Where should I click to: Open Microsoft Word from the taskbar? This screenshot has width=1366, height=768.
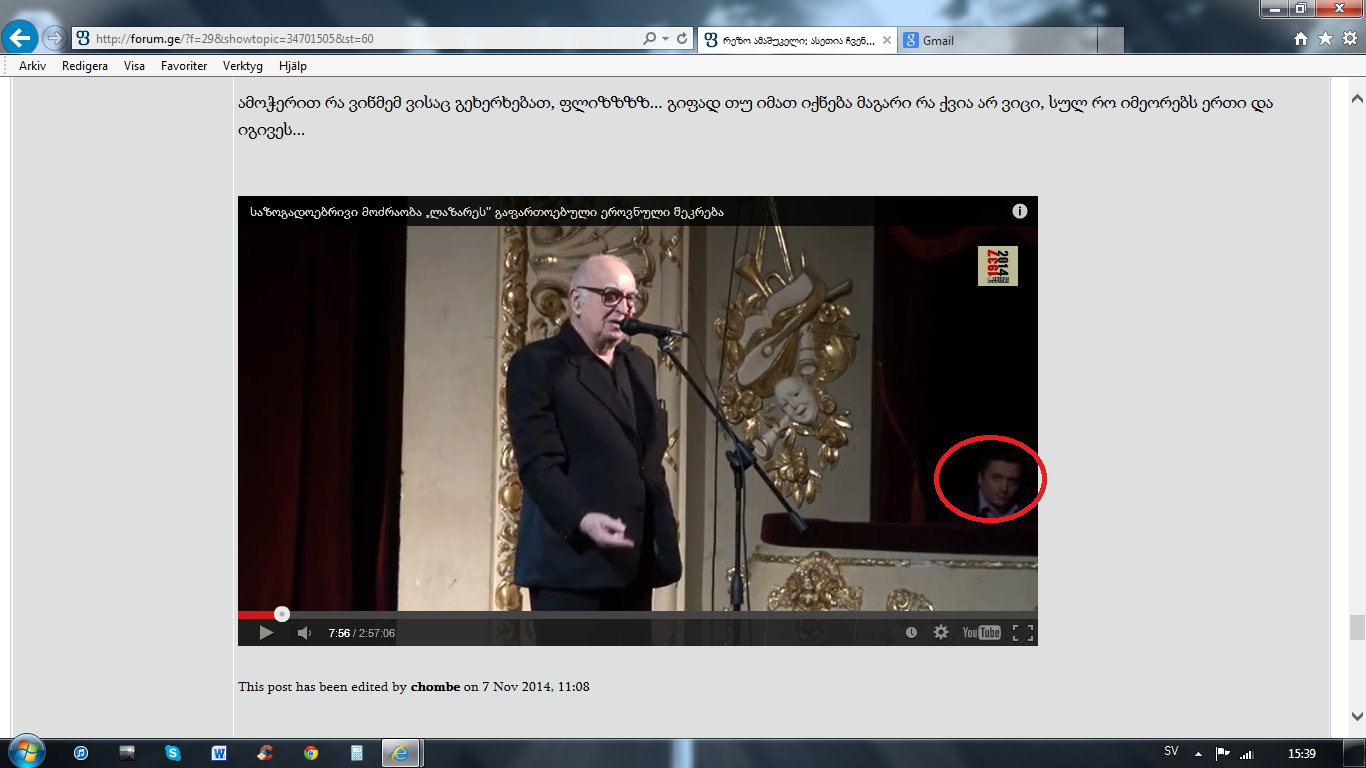219,753
